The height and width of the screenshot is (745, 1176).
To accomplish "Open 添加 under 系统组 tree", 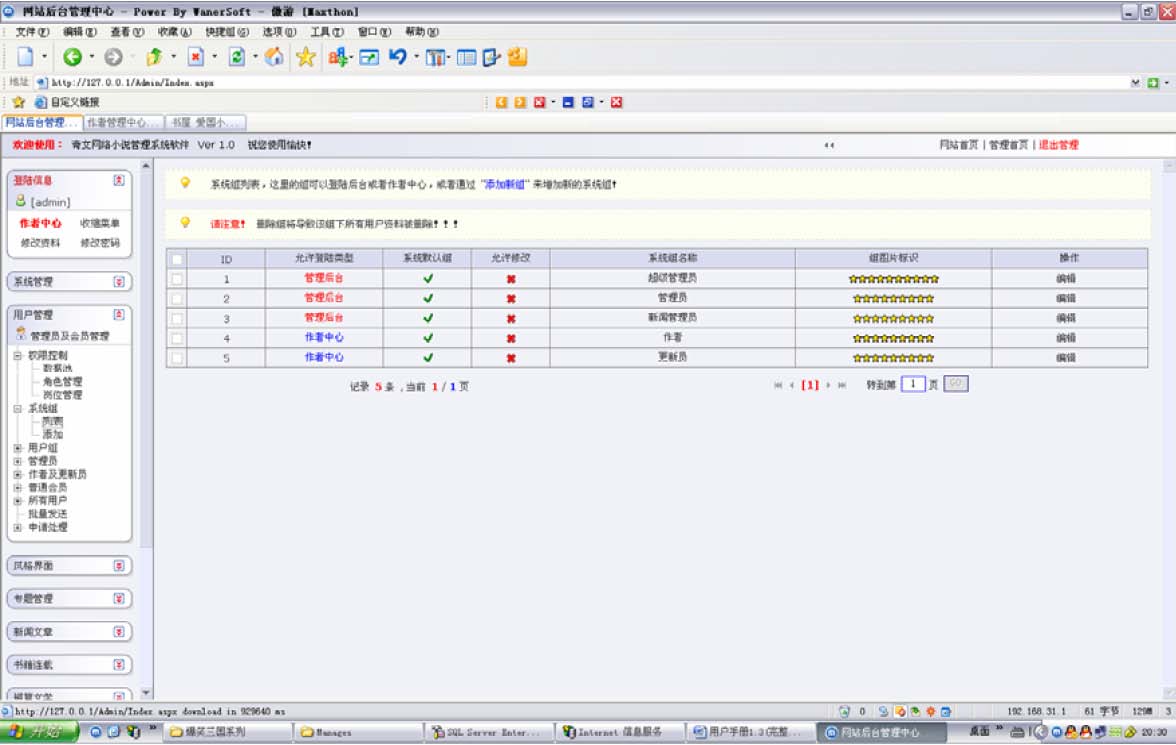I will tap(52, 434).
